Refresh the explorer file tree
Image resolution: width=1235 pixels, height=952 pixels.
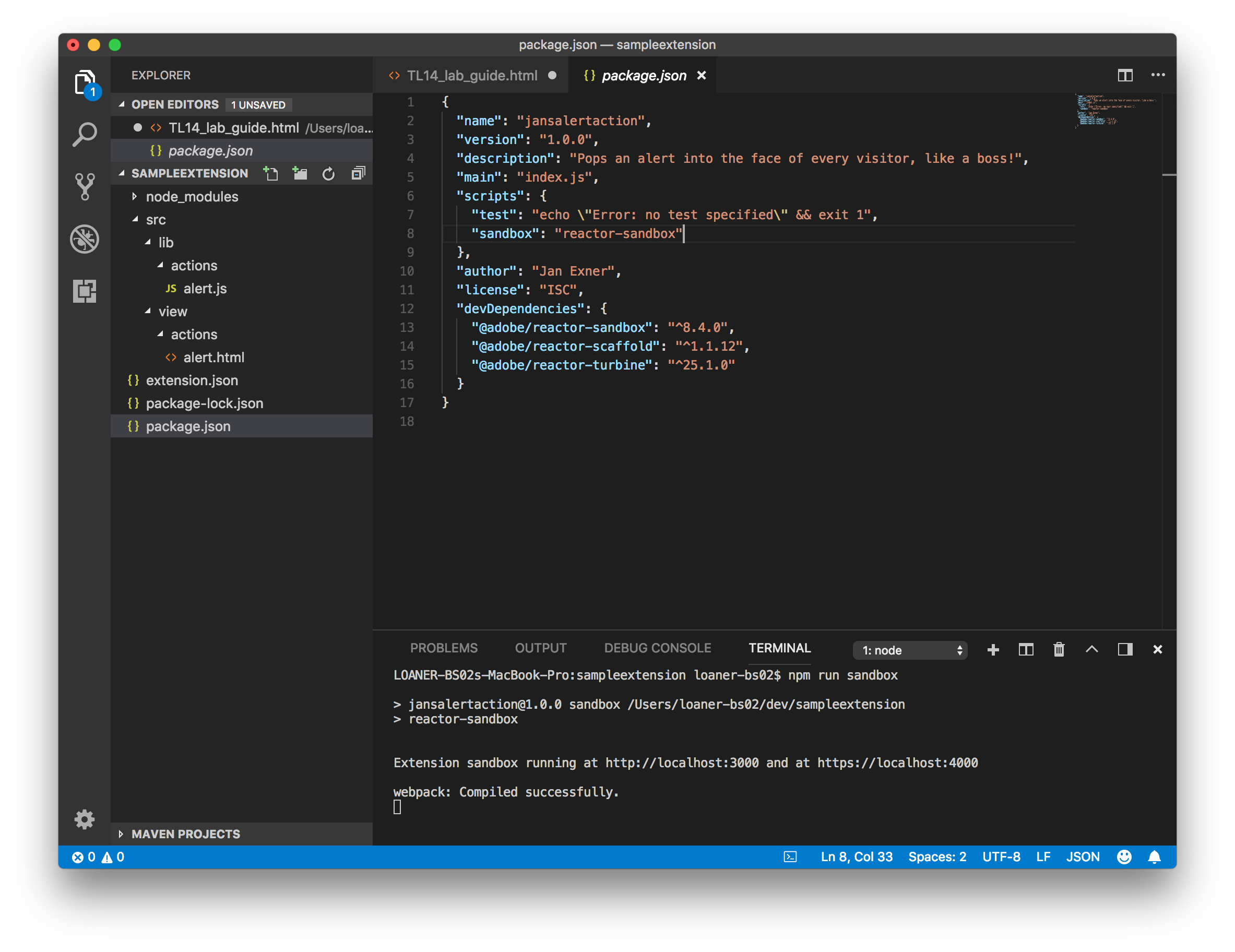tap(328, 174)
